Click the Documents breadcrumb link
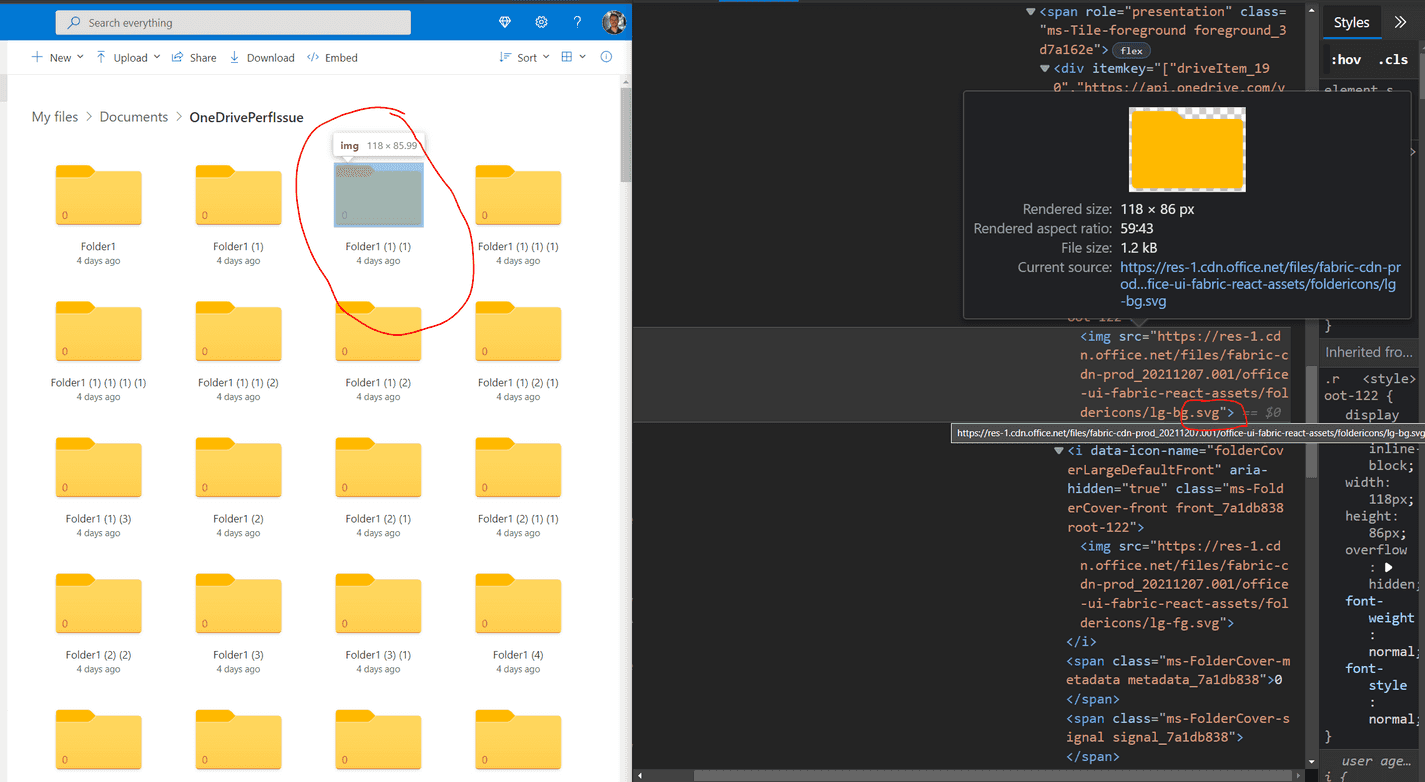Viewport: 1425px width, 782px height. point(133,116)
